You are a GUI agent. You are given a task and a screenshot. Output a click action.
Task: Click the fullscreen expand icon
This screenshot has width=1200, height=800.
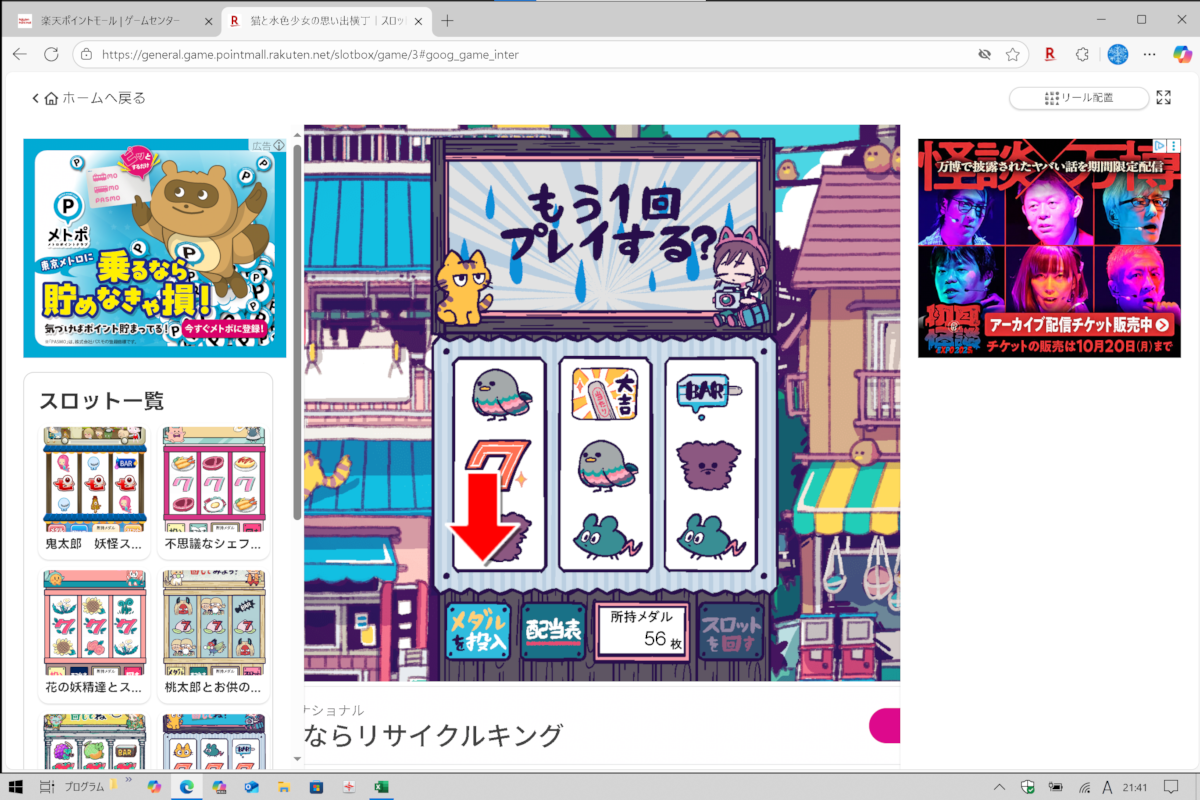pyautogui.click(x=1163, y=98)
